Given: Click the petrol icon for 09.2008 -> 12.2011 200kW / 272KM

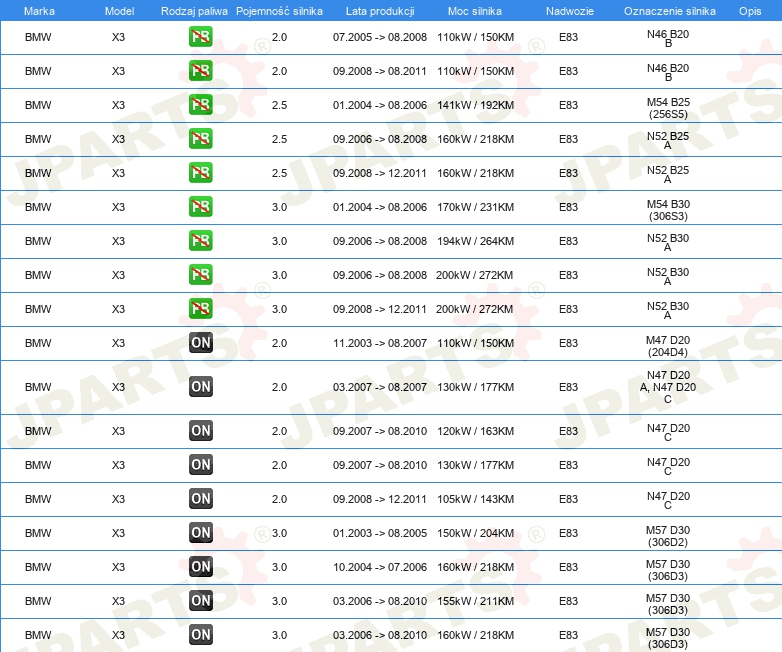Looking at the screenshot, I should (x=200, y=308).
